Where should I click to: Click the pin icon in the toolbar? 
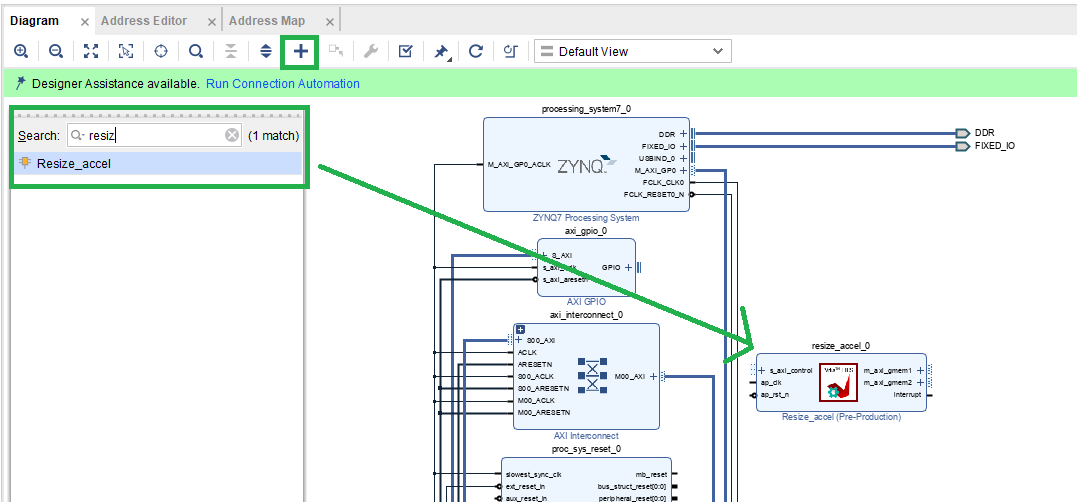pyautogui.click(x=442, y=52)
